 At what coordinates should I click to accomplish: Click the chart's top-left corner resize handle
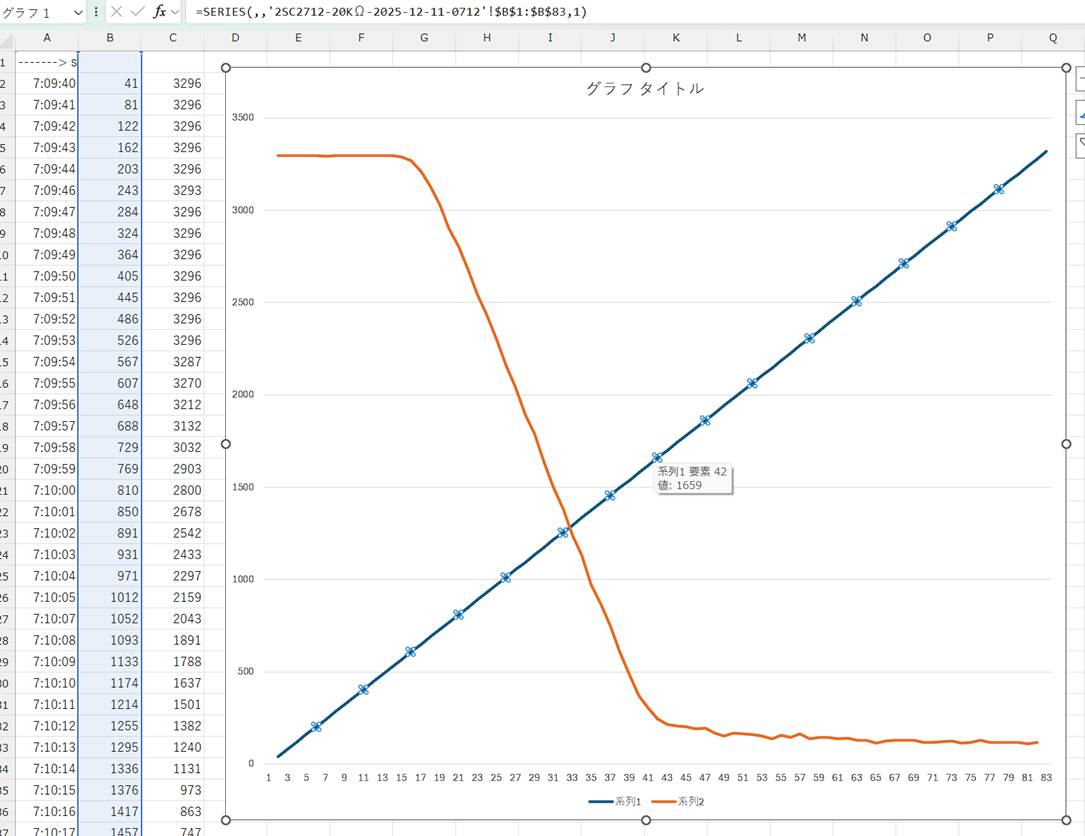226,68
